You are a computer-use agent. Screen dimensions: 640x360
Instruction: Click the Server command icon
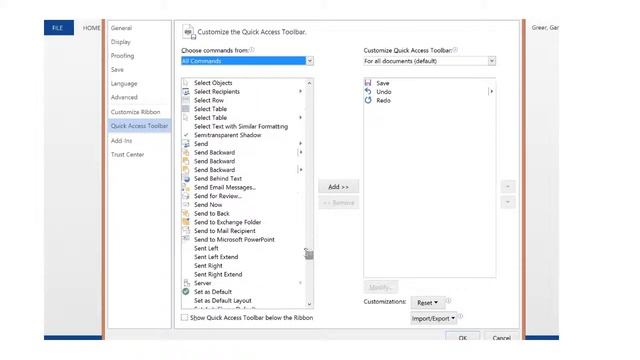pos(186,283)
